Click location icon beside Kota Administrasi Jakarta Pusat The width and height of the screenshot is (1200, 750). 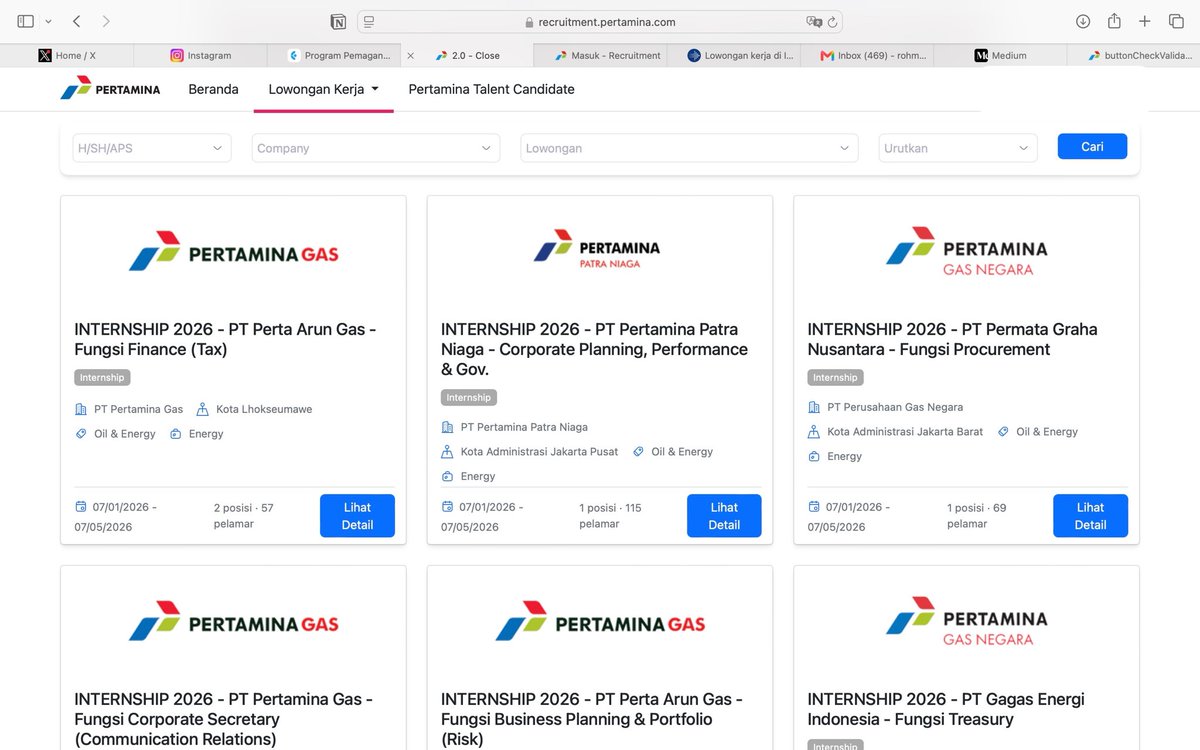click(448, 452)
